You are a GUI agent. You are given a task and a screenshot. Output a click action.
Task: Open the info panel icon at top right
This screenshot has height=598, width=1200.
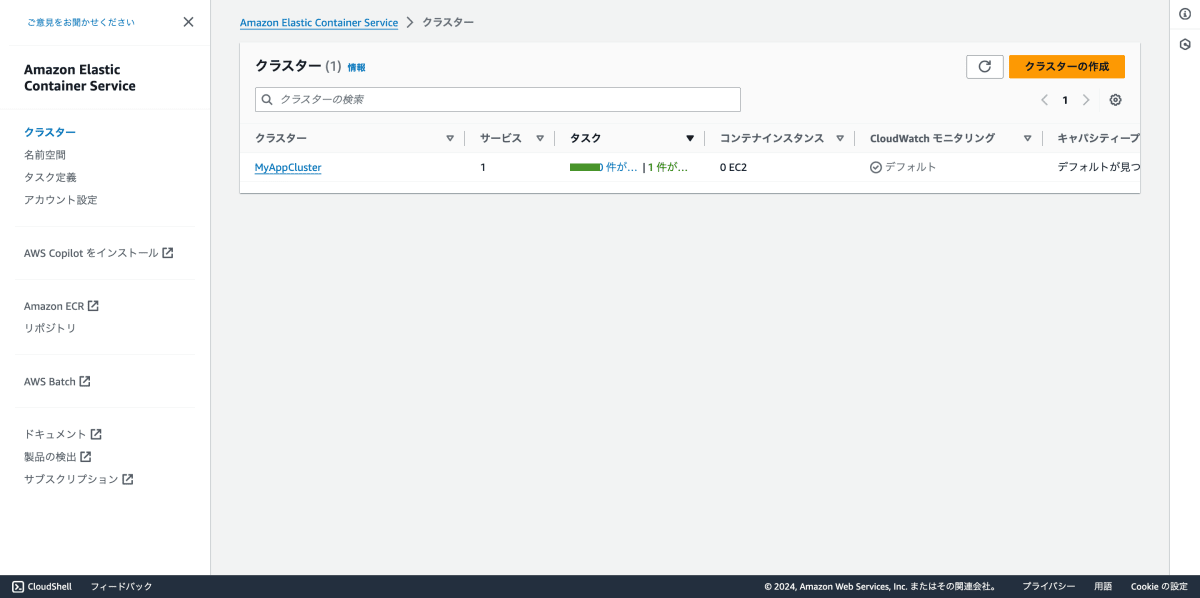1185,13
